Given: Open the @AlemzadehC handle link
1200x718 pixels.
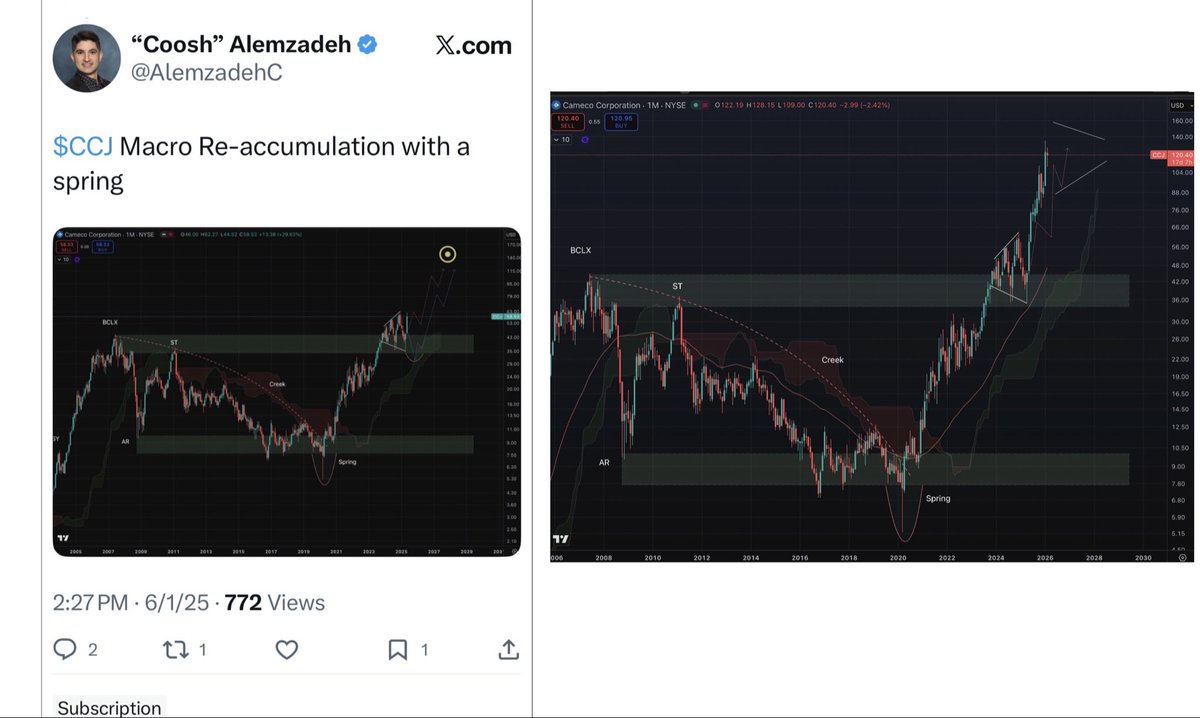Looking at the screenshot, I should pos(199,74).
